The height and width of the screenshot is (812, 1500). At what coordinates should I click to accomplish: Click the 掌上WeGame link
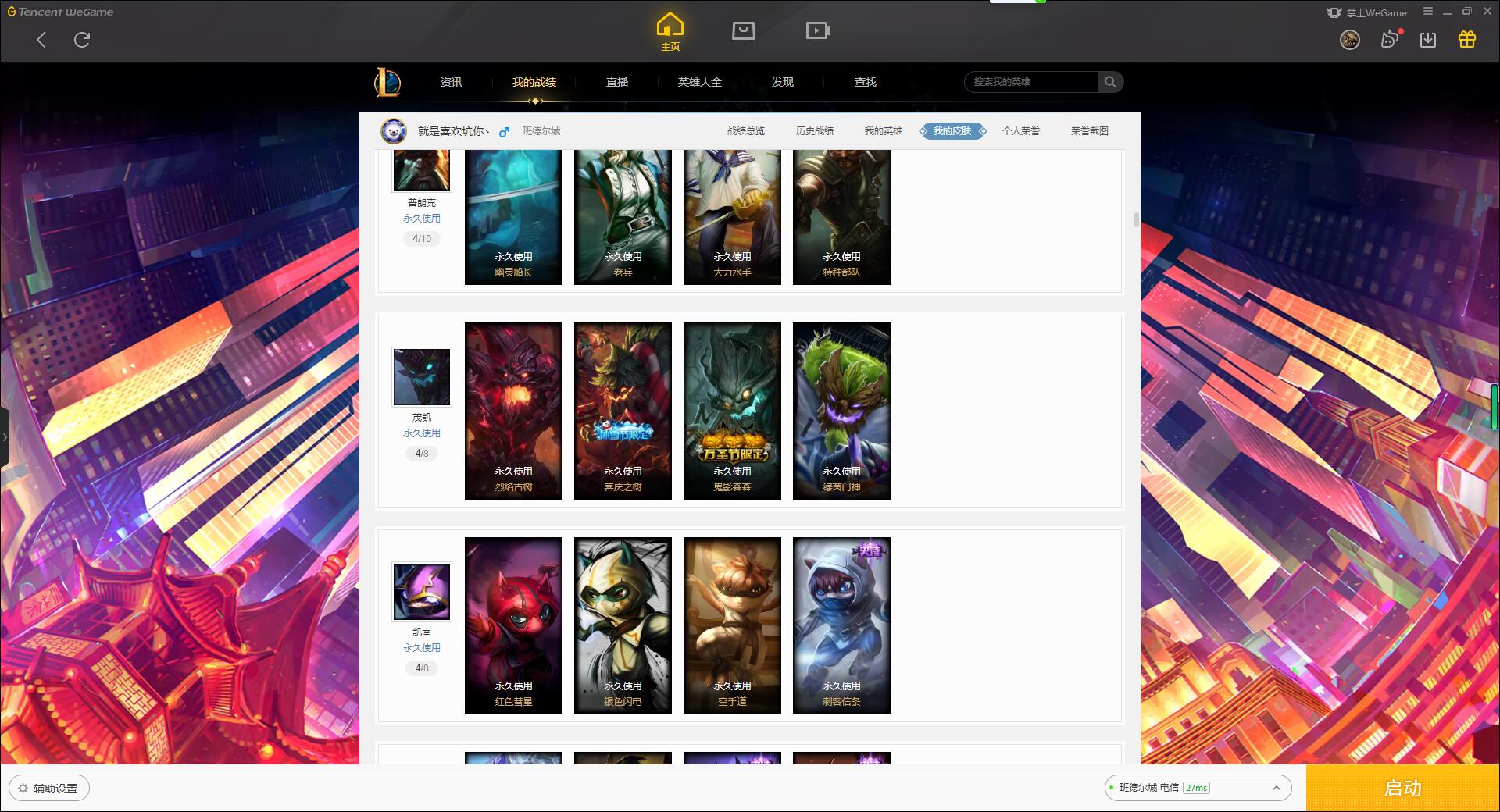pyautogui.click(x=1367, y=12)
